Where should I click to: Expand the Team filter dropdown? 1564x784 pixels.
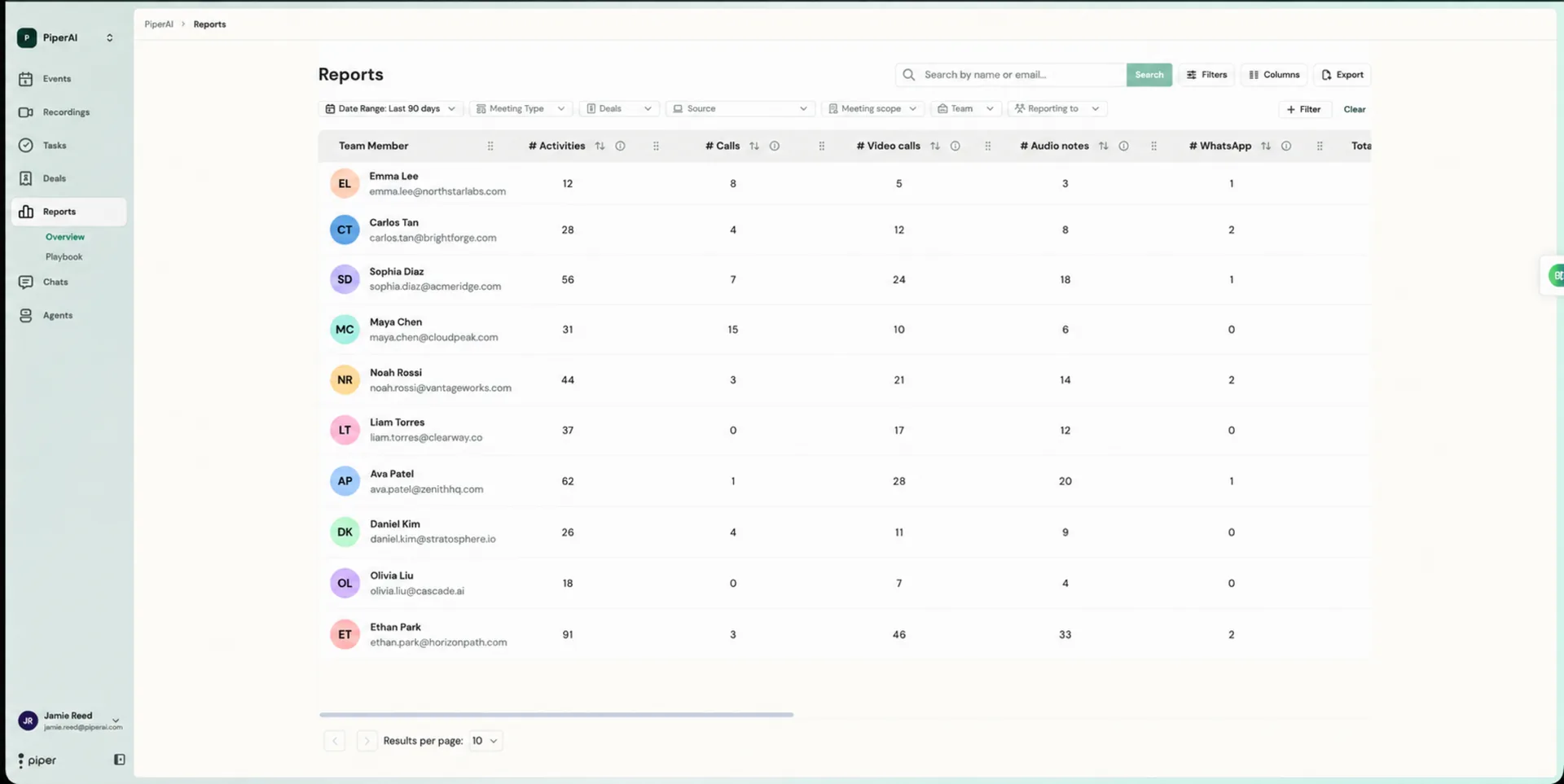tap(965, 109)
